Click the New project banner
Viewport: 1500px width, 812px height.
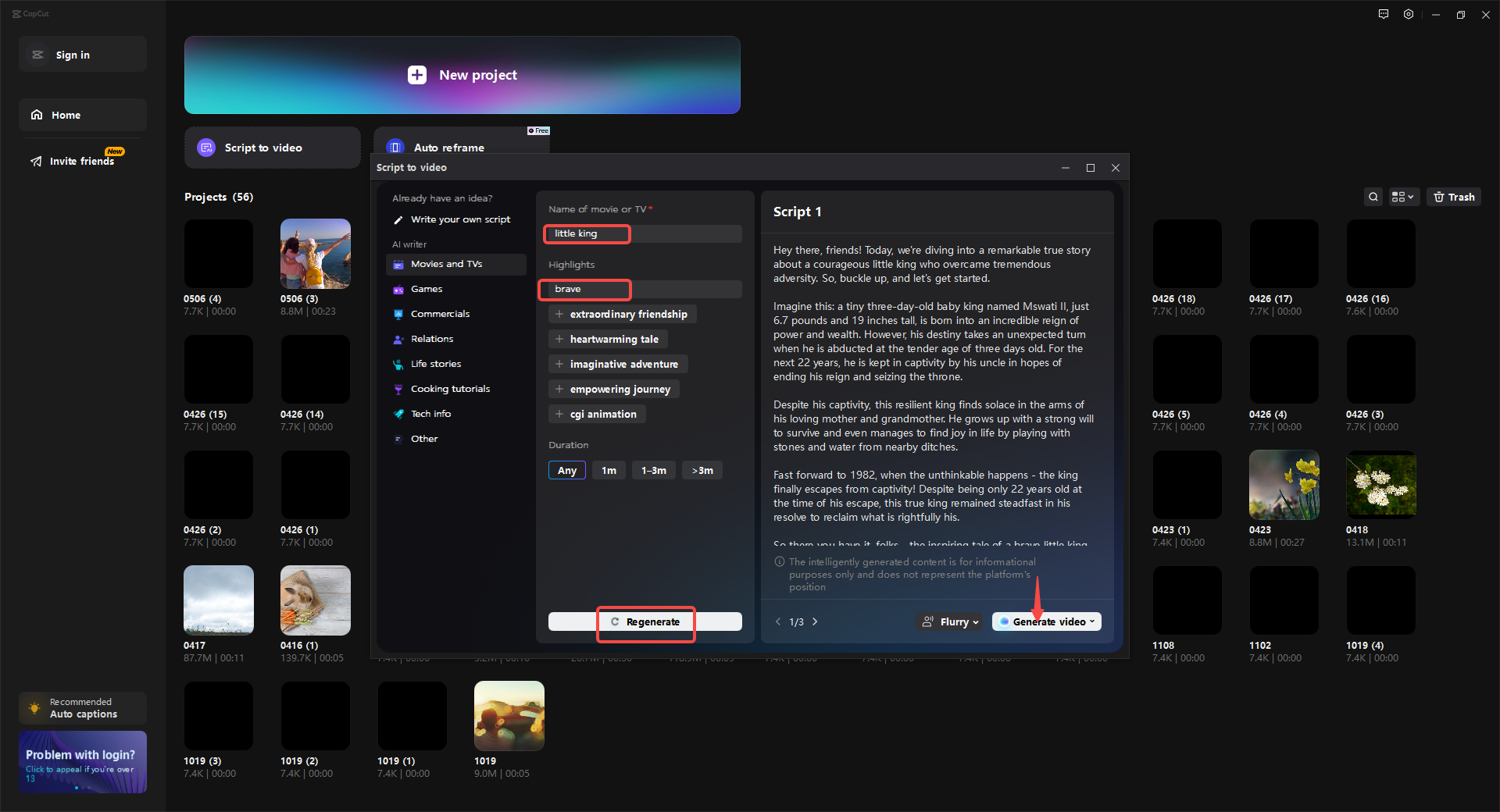pos(462,75)
